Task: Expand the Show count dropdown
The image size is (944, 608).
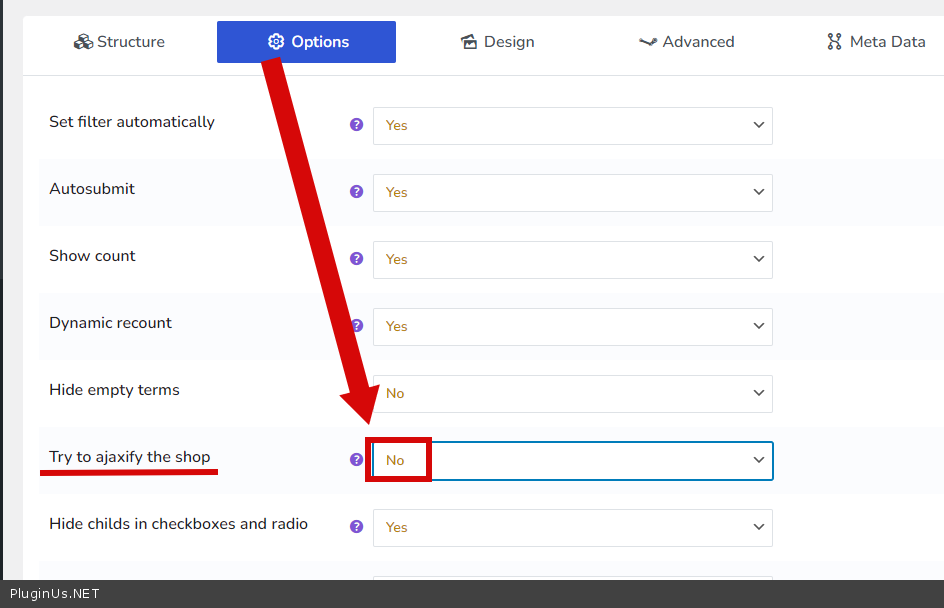Action: click(x=572, y=260)
